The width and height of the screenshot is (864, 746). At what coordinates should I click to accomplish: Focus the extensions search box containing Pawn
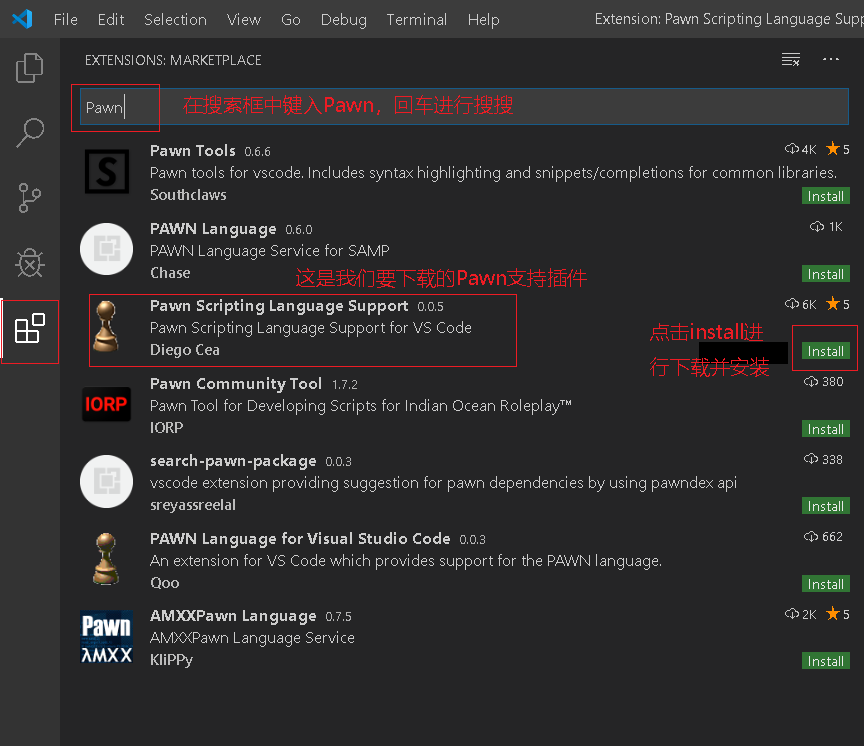coord(464,107)
